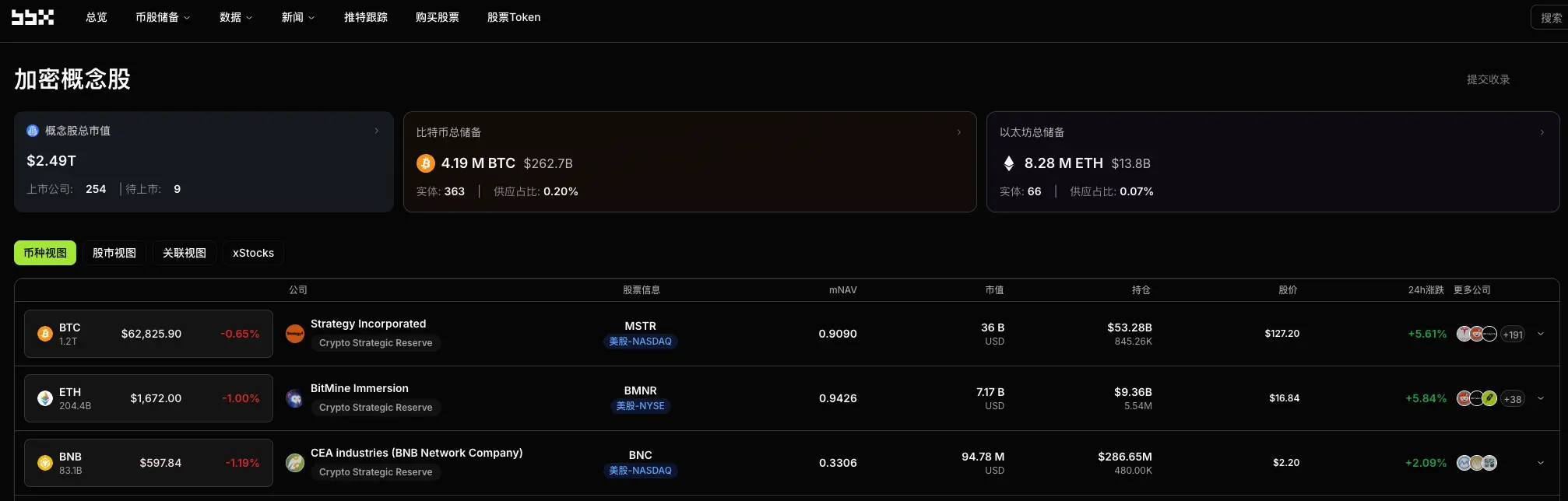Open 推特跟踪 navigation item
This screenshot has height=501, width=1568.
click(x=366, y=17)
